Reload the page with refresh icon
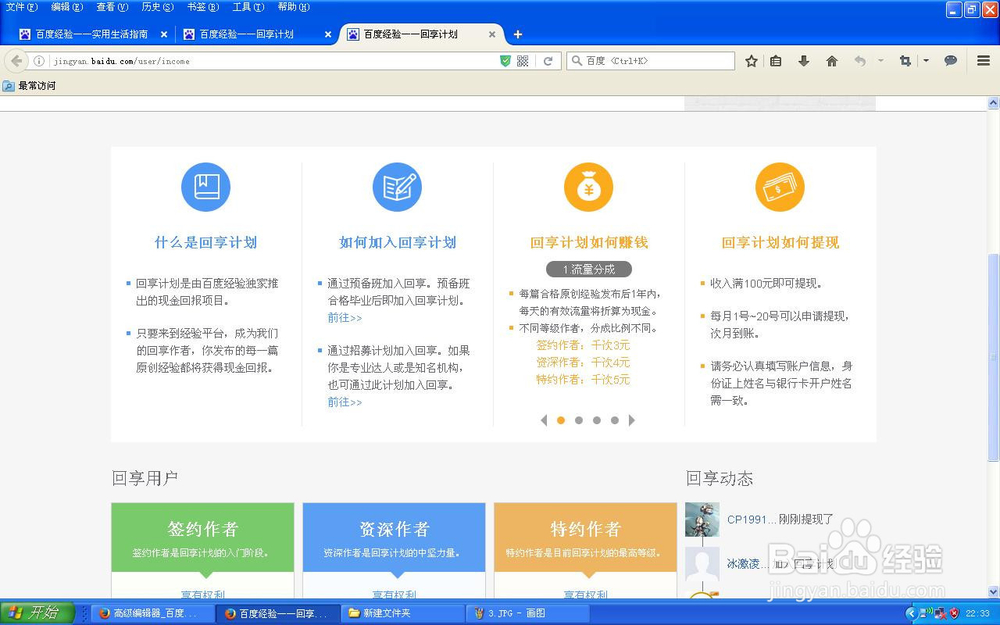This screenshot has width=1000, height=625. (548, 61)
